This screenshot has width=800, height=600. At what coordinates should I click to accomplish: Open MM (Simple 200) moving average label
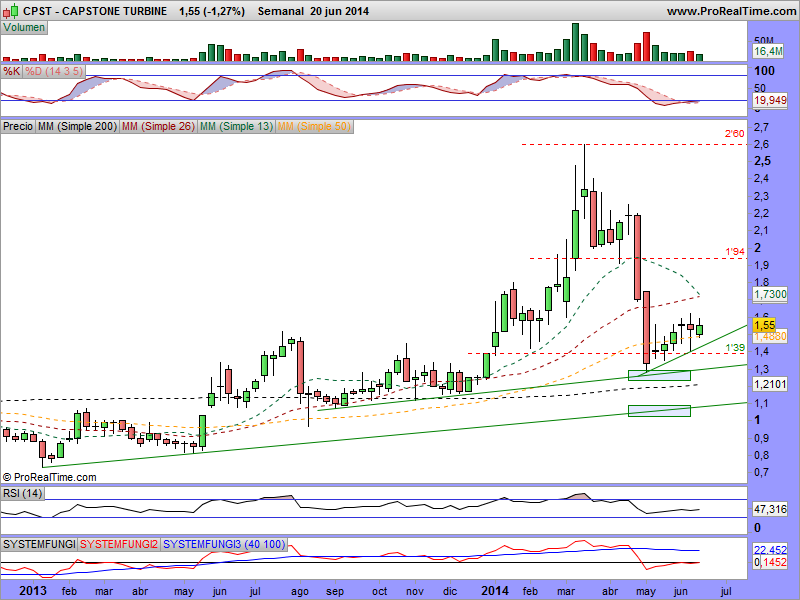[x=78, y=126]
